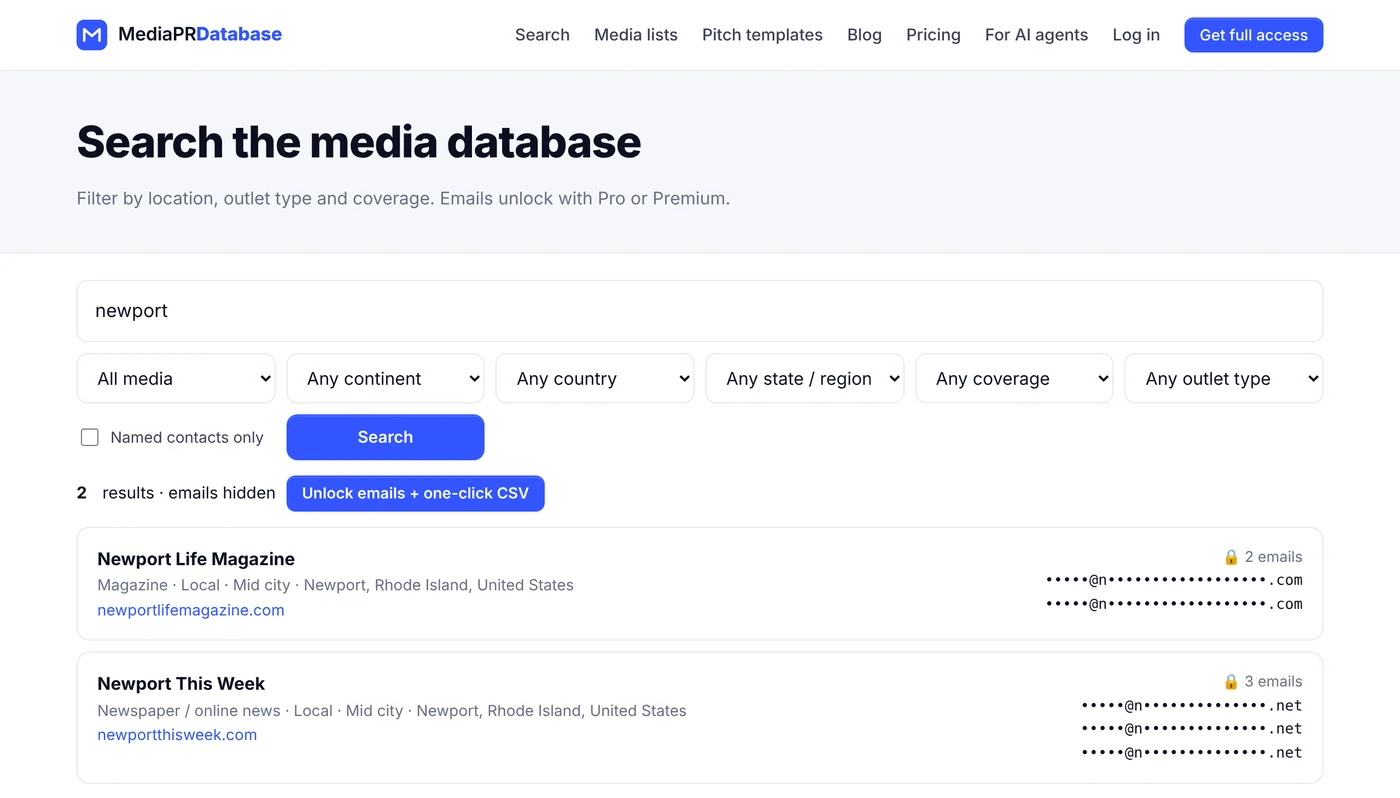Viewport: 1400px width, 798px height.
Task: Click "Newspaper / online news" description line
Action: (x=392, y=711)
